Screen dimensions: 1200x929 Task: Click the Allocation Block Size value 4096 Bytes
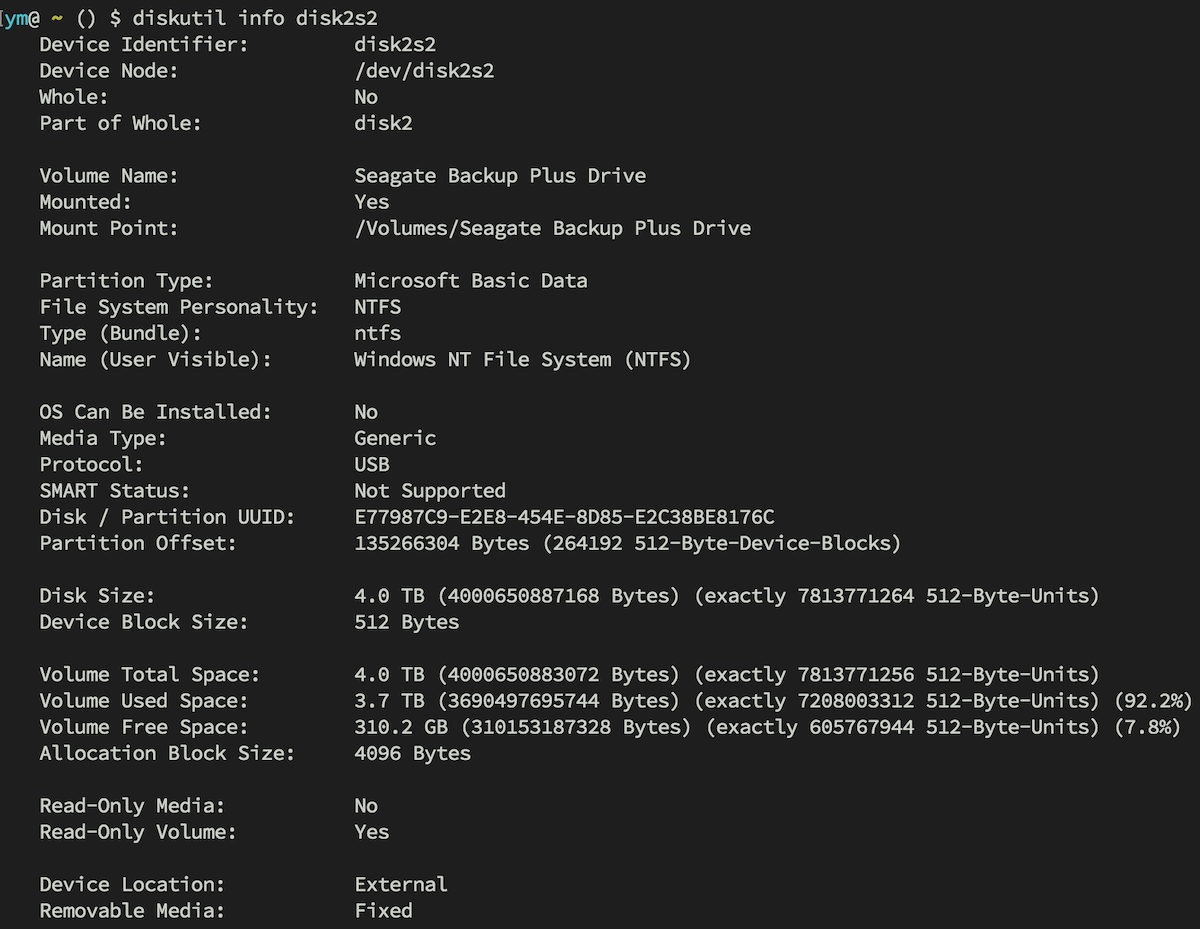click(412, 753)
